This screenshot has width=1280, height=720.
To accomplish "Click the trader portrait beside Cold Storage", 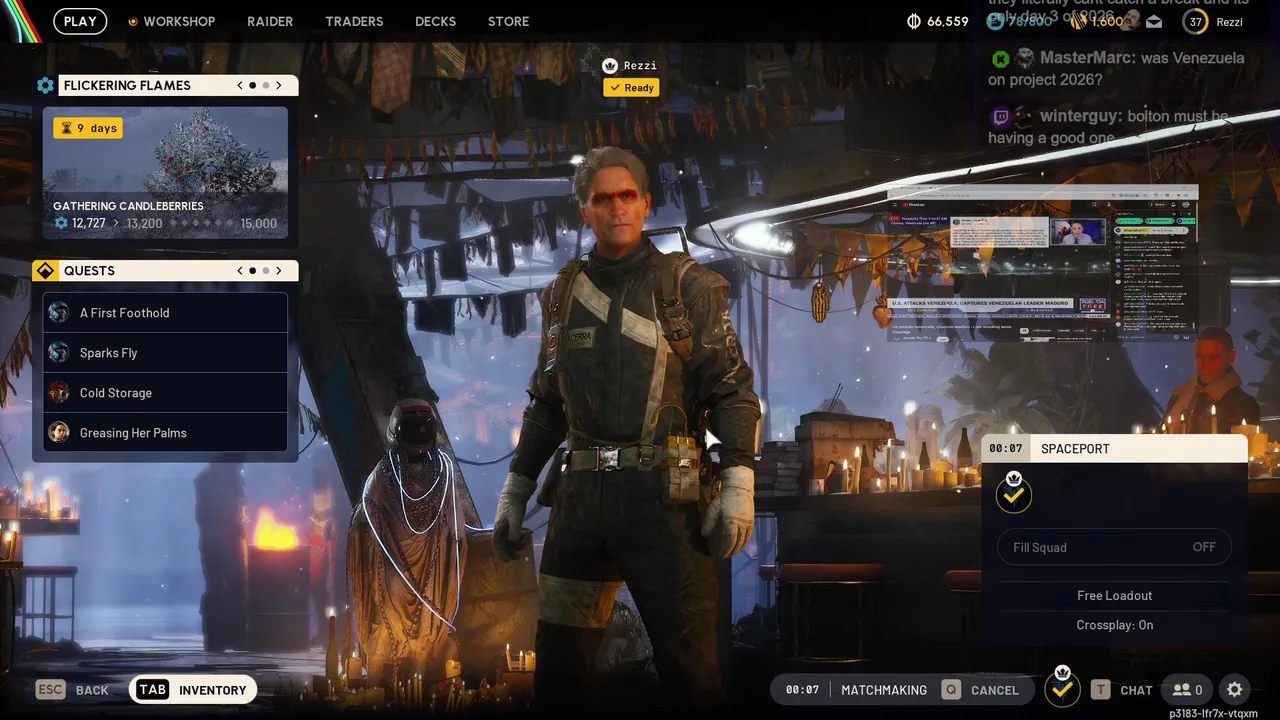I will click(x=59, y=392).
